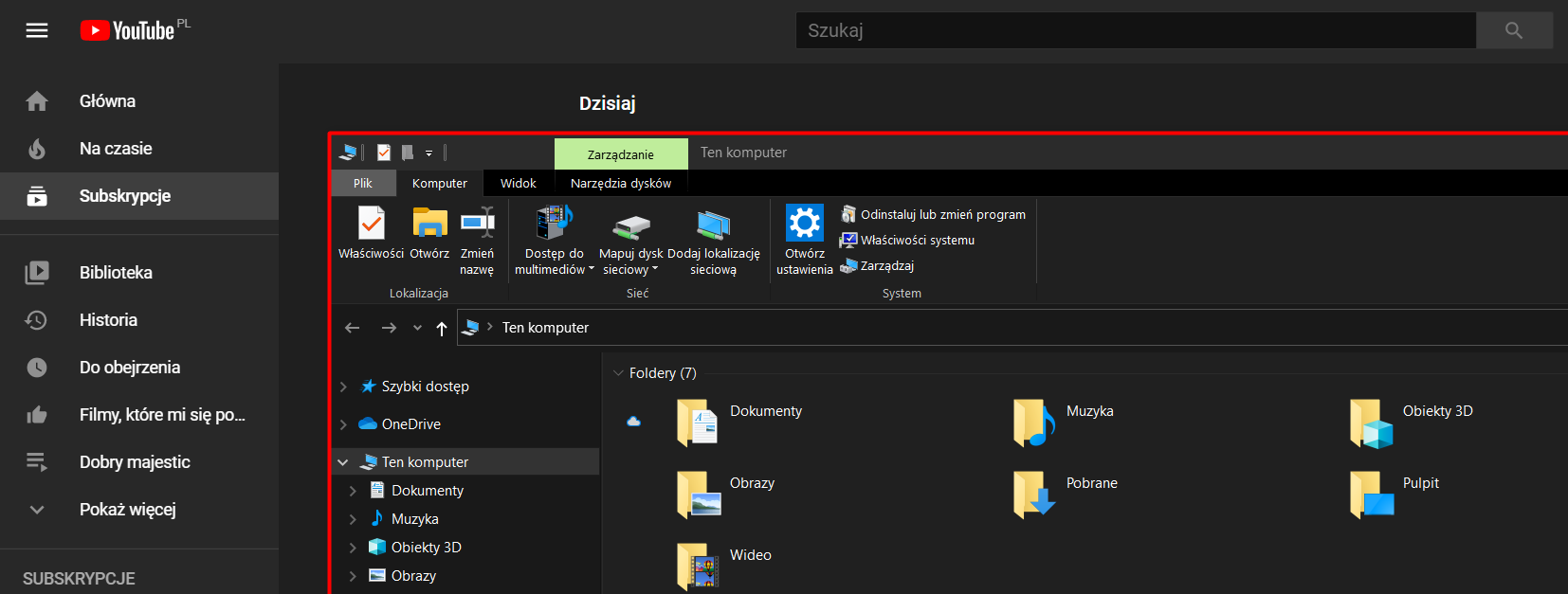Click the Home icon beside Główna

(37, 101)
